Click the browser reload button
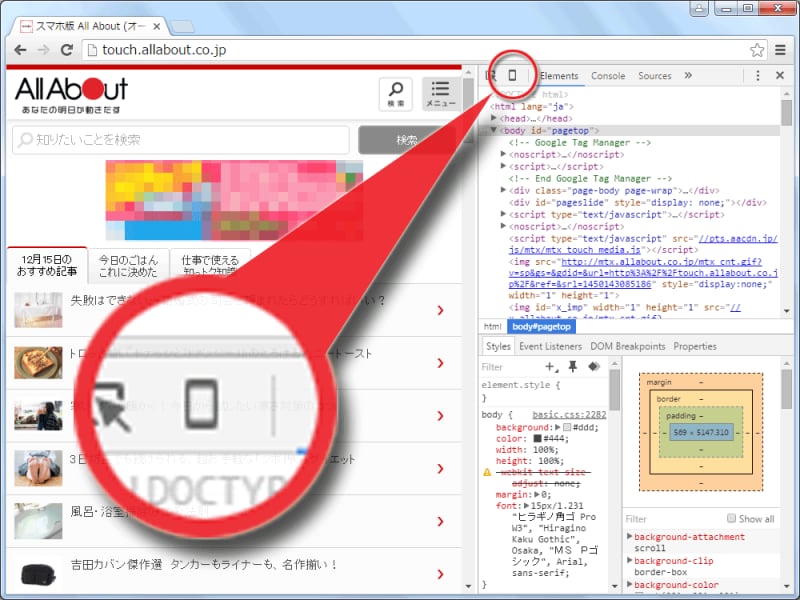The image size is (800, 600). [67, 50]
